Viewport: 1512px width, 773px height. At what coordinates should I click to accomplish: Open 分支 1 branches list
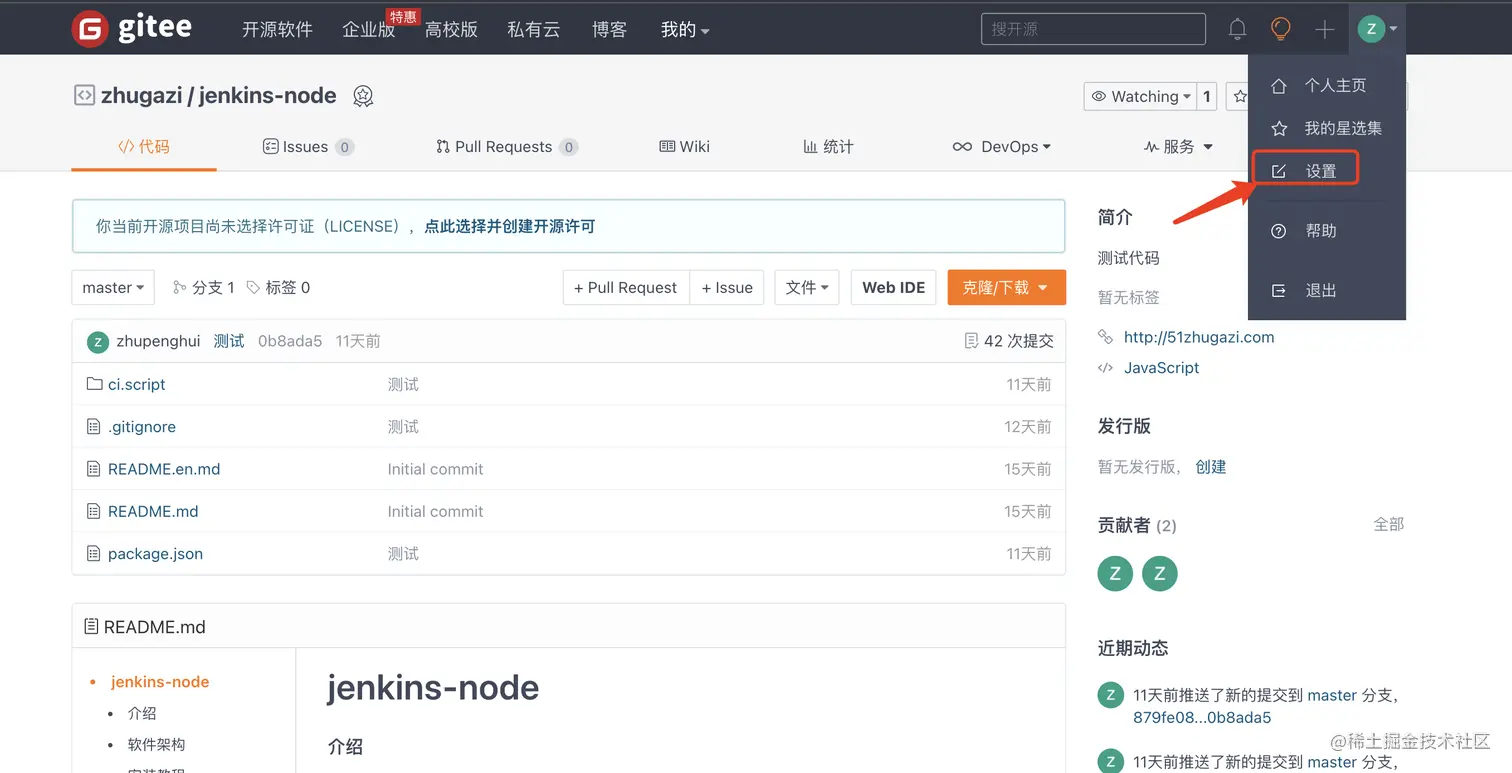[204, 287]
